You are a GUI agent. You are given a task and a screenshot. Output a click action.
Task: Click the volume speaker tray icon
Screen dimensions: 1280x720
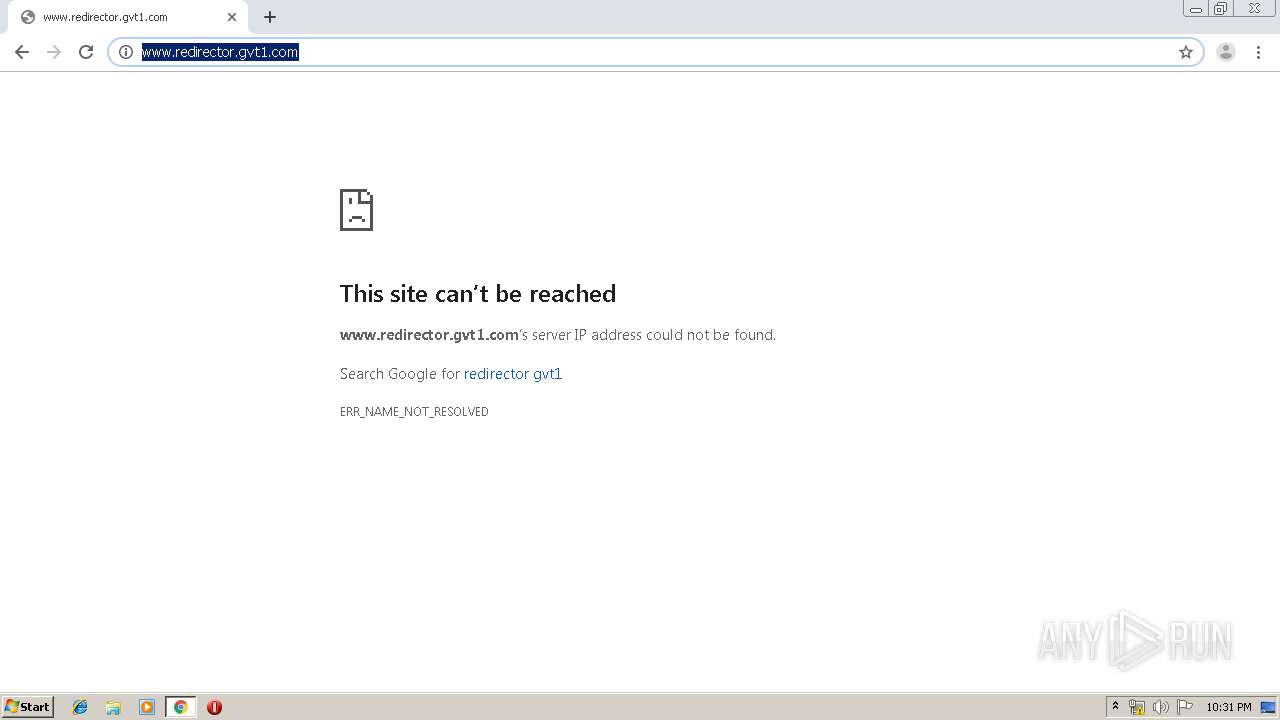click(1161, 707)
